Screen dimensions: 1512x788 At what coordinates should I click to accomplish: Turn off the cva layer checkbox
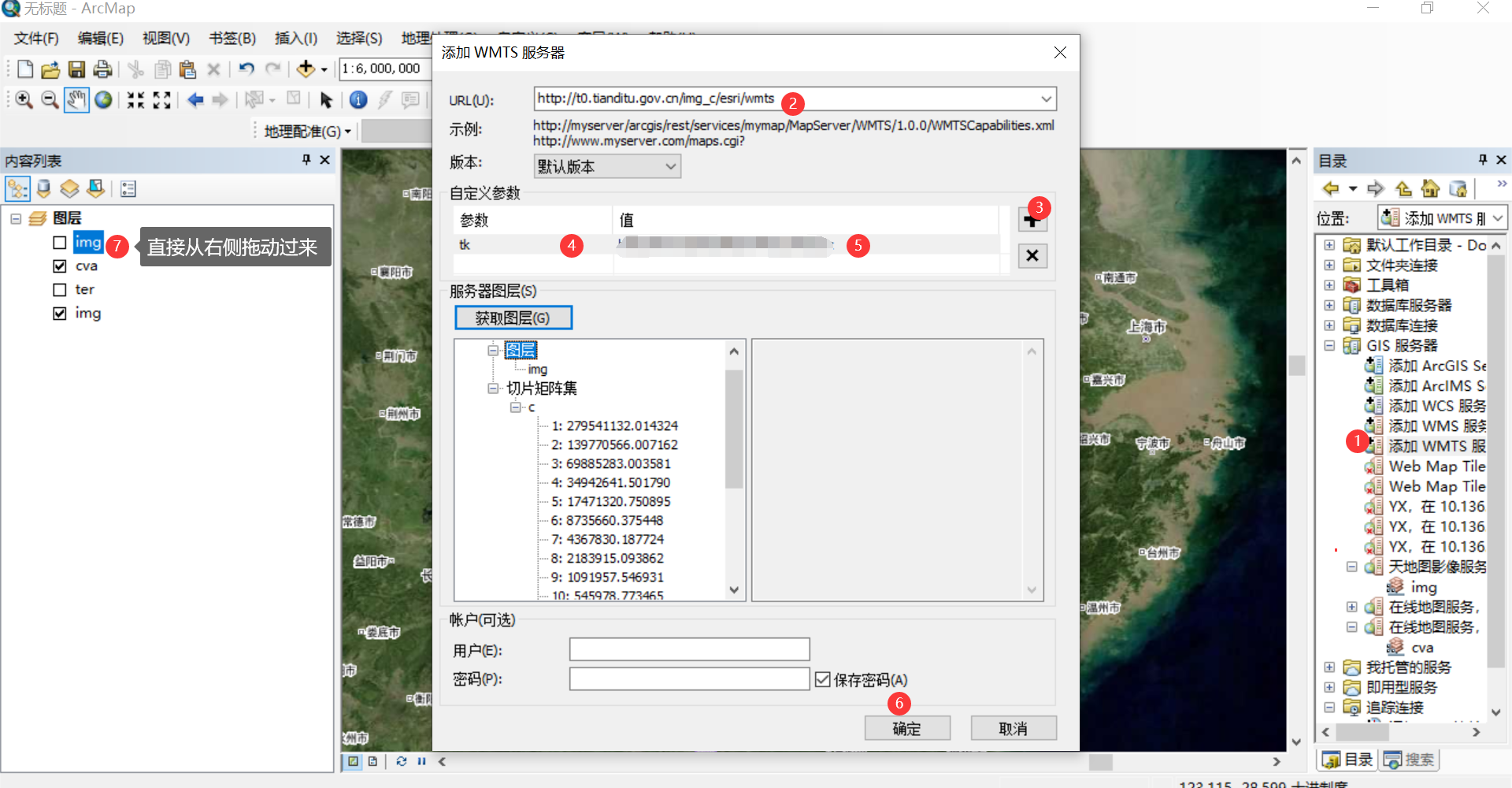pyautogui.click(x=60, y=266)
